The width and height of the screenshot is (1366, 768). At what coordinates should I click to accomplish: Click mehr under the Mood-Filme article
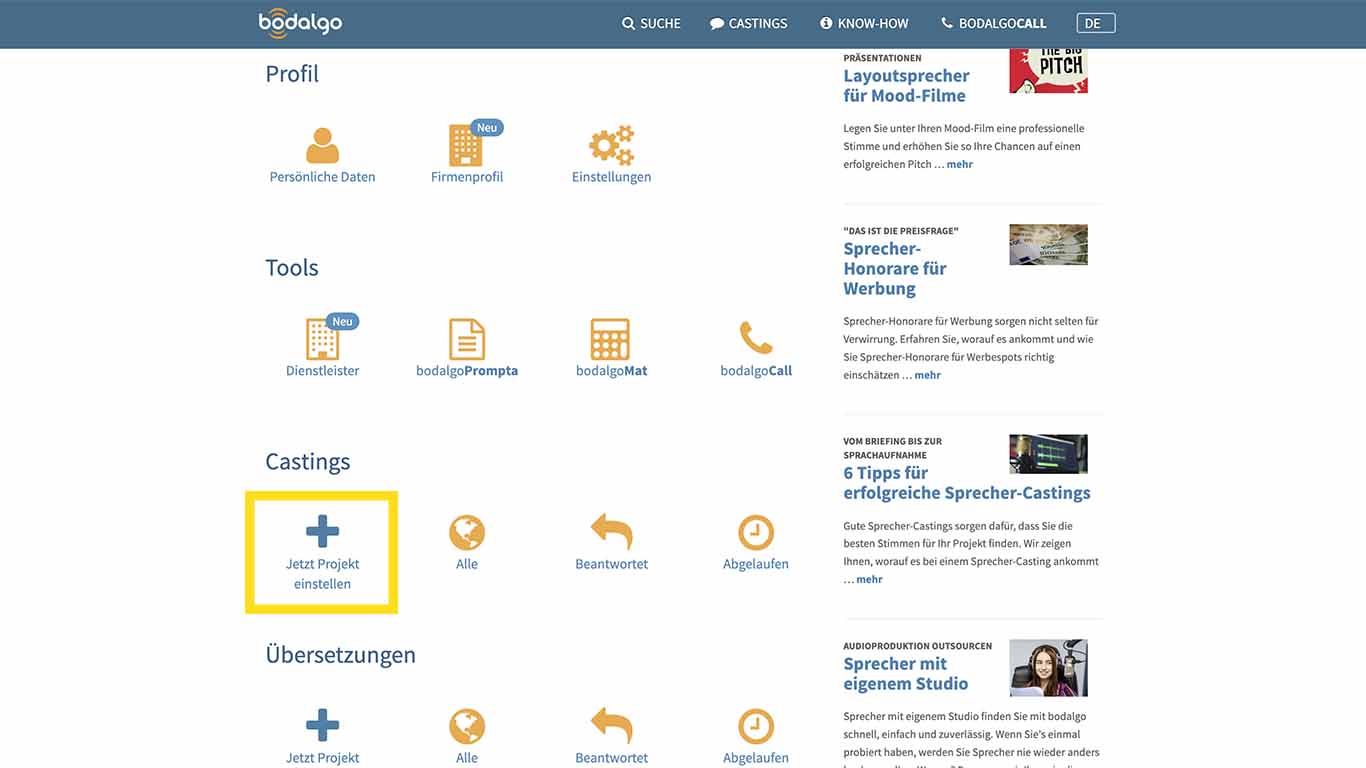(960, 164)
